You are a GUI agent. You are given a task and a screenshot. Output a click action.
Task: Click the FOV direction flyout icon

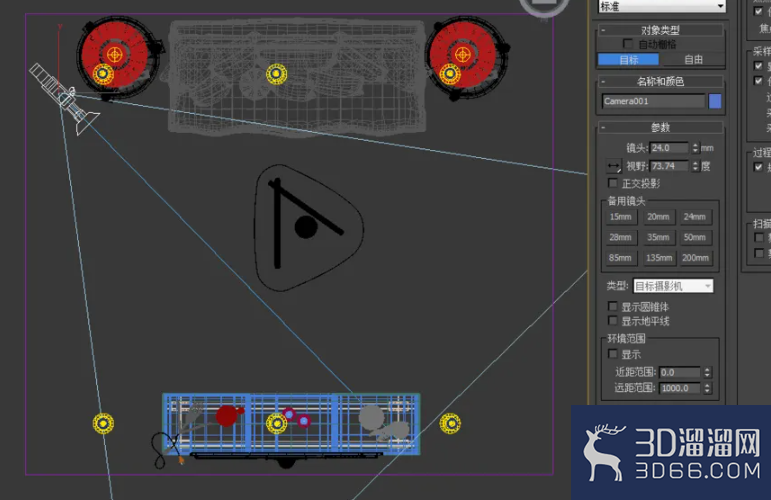coord(613,166)
